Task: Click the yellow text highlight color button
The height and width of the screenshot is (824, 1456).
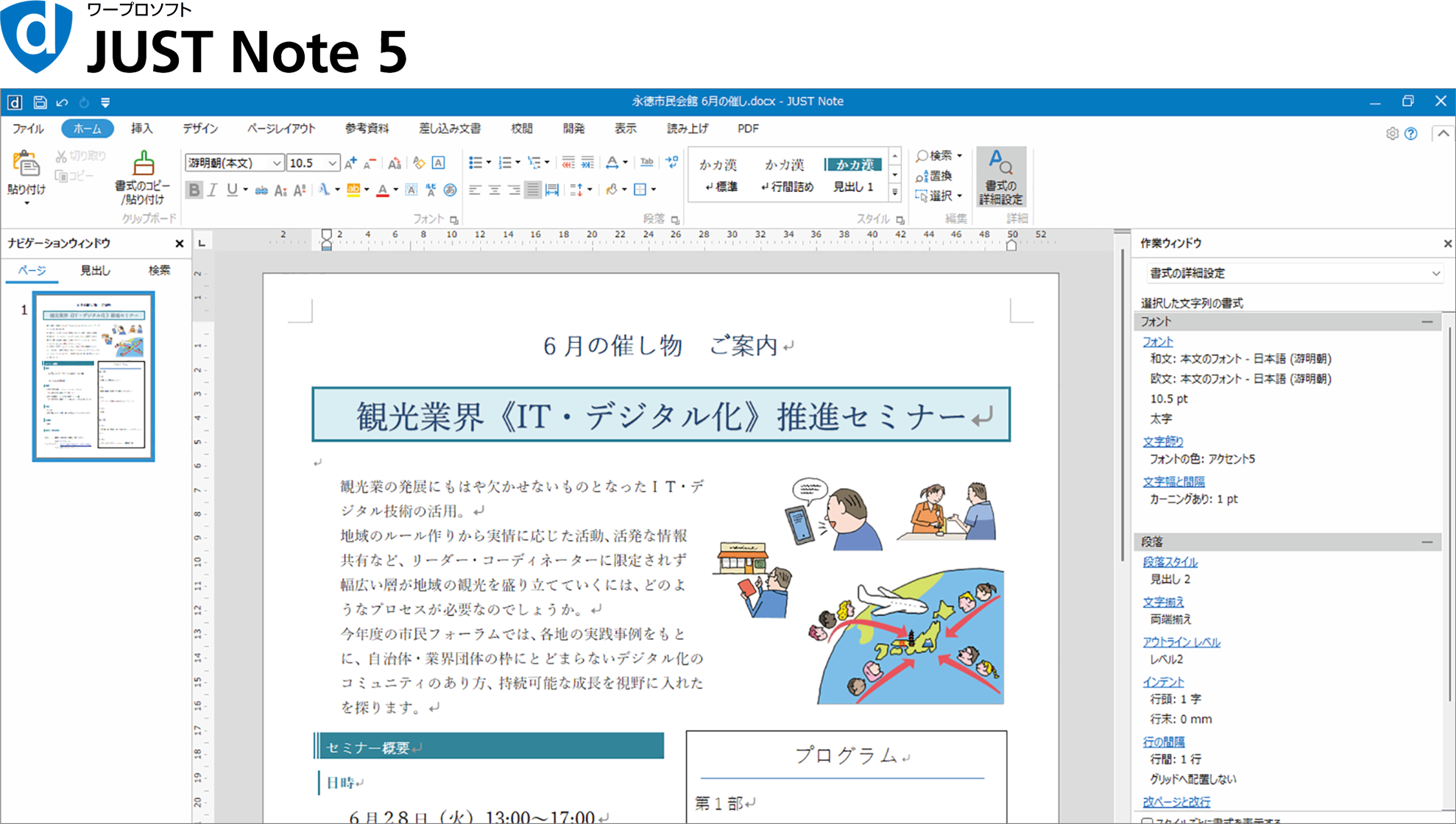Action: [x=353, y=191]
